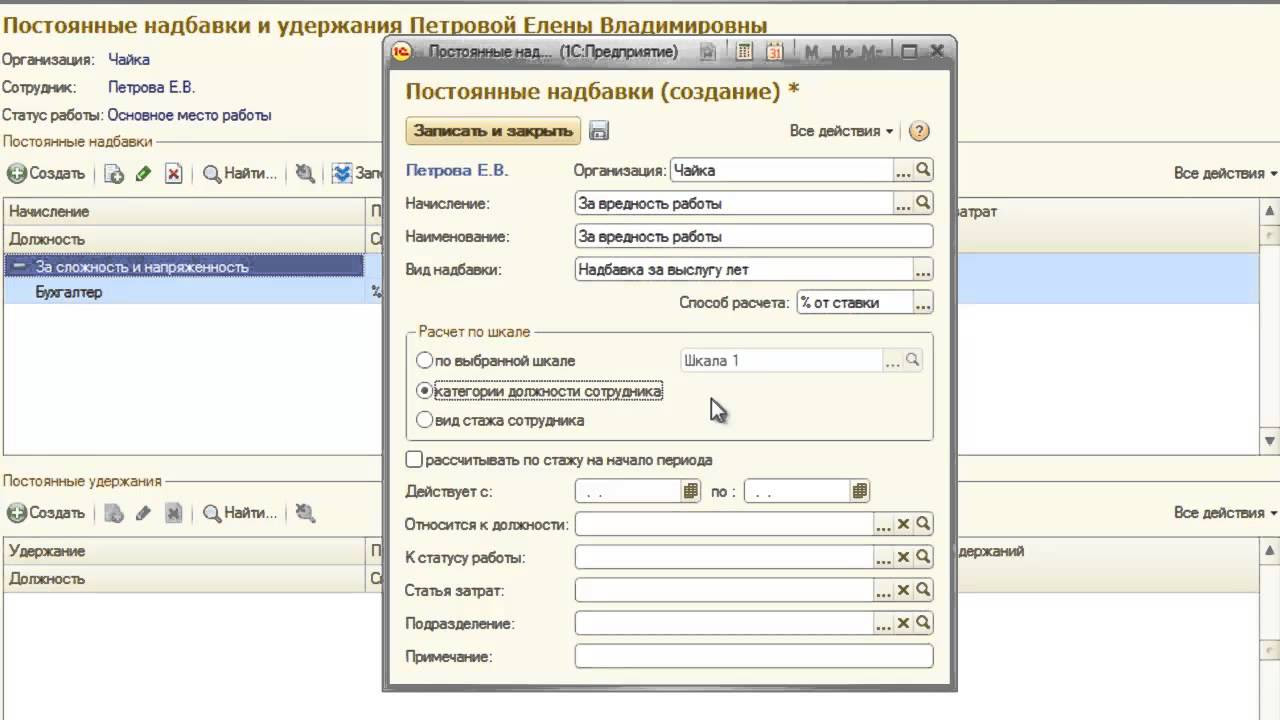
Task: Click Записать и закрыть button
Action: [x=493, y=131]
